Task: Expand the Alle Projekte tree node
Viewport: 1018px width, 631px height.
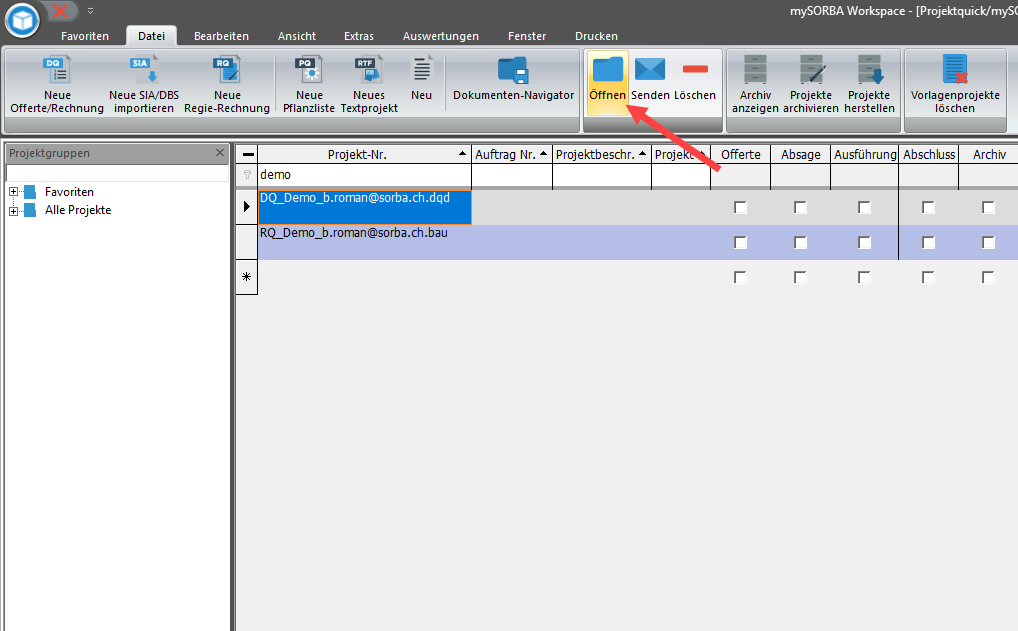Action: tap(13, 210)
